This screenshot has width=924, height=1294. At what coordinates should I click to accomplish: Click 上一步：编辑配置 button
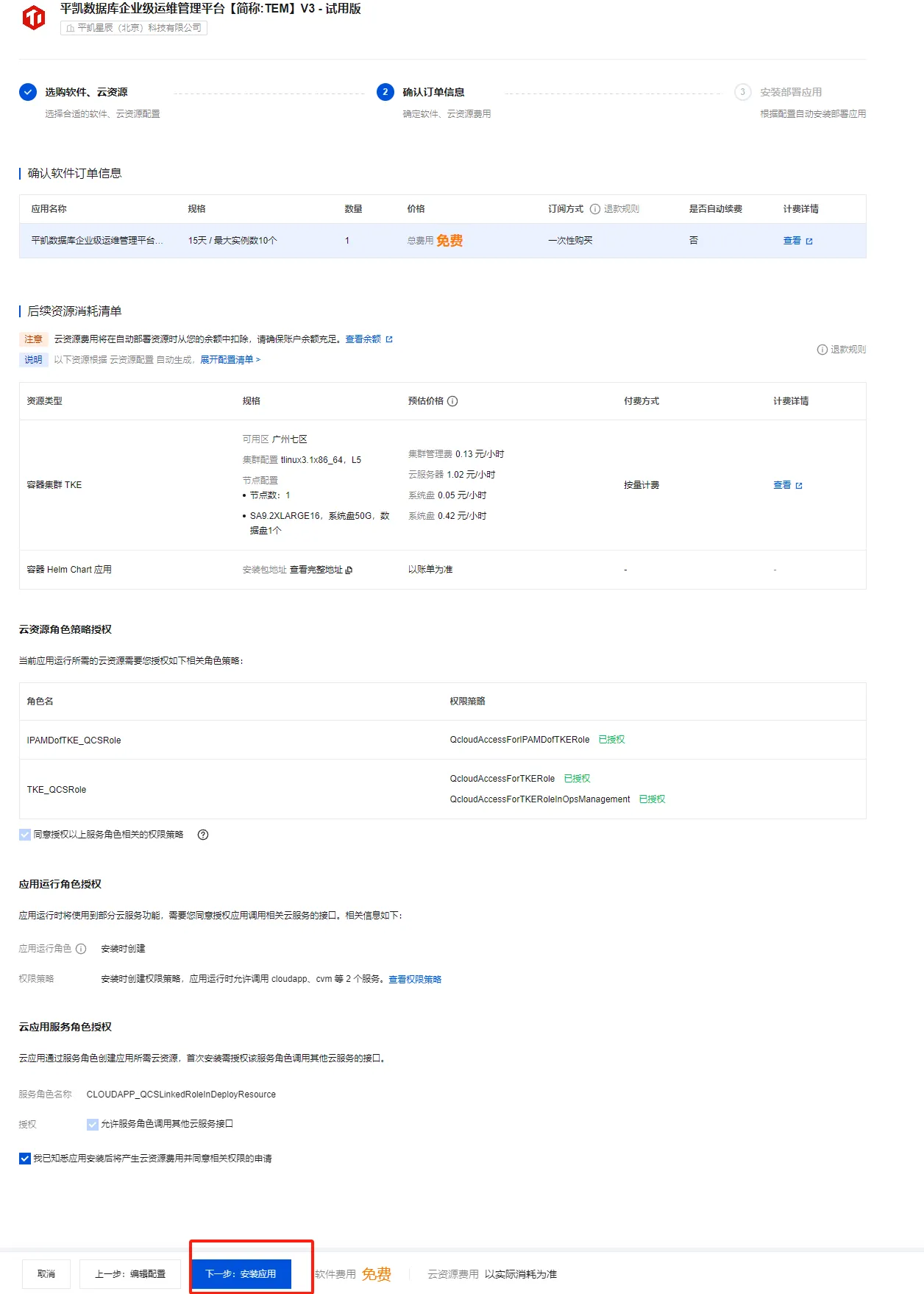coord(130,1274)
